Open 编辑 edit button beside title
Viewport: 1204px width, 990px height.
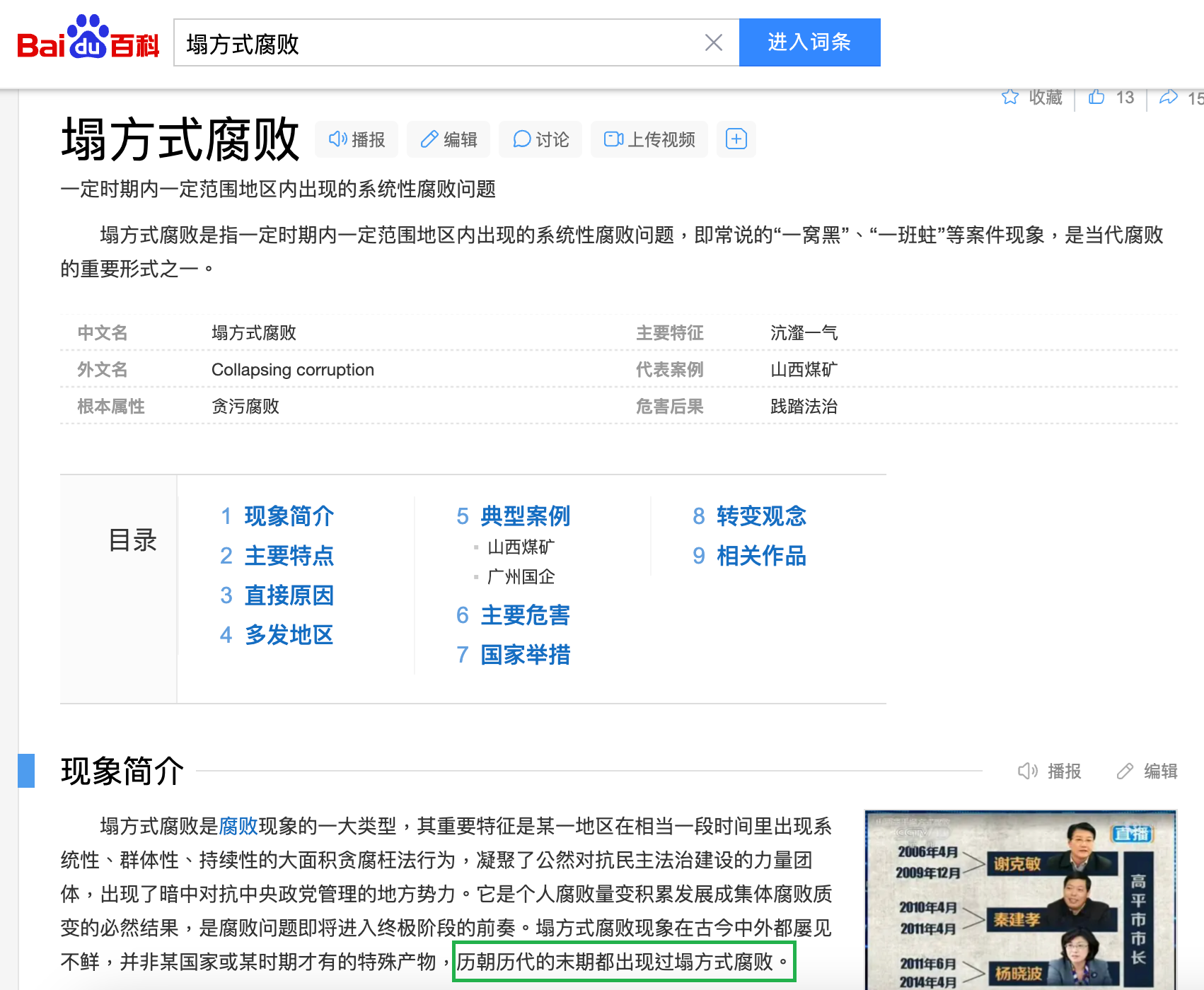pos(448,139)
